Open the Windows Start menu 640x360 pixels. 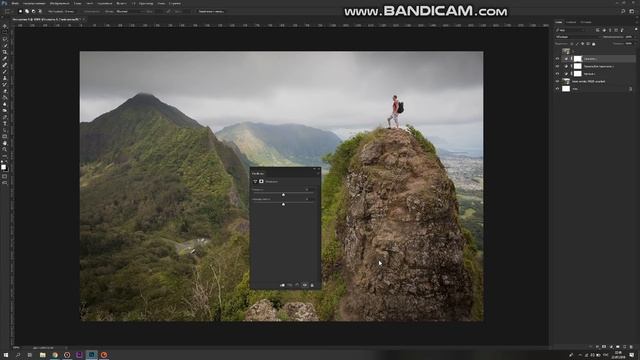tap(6, 355)
